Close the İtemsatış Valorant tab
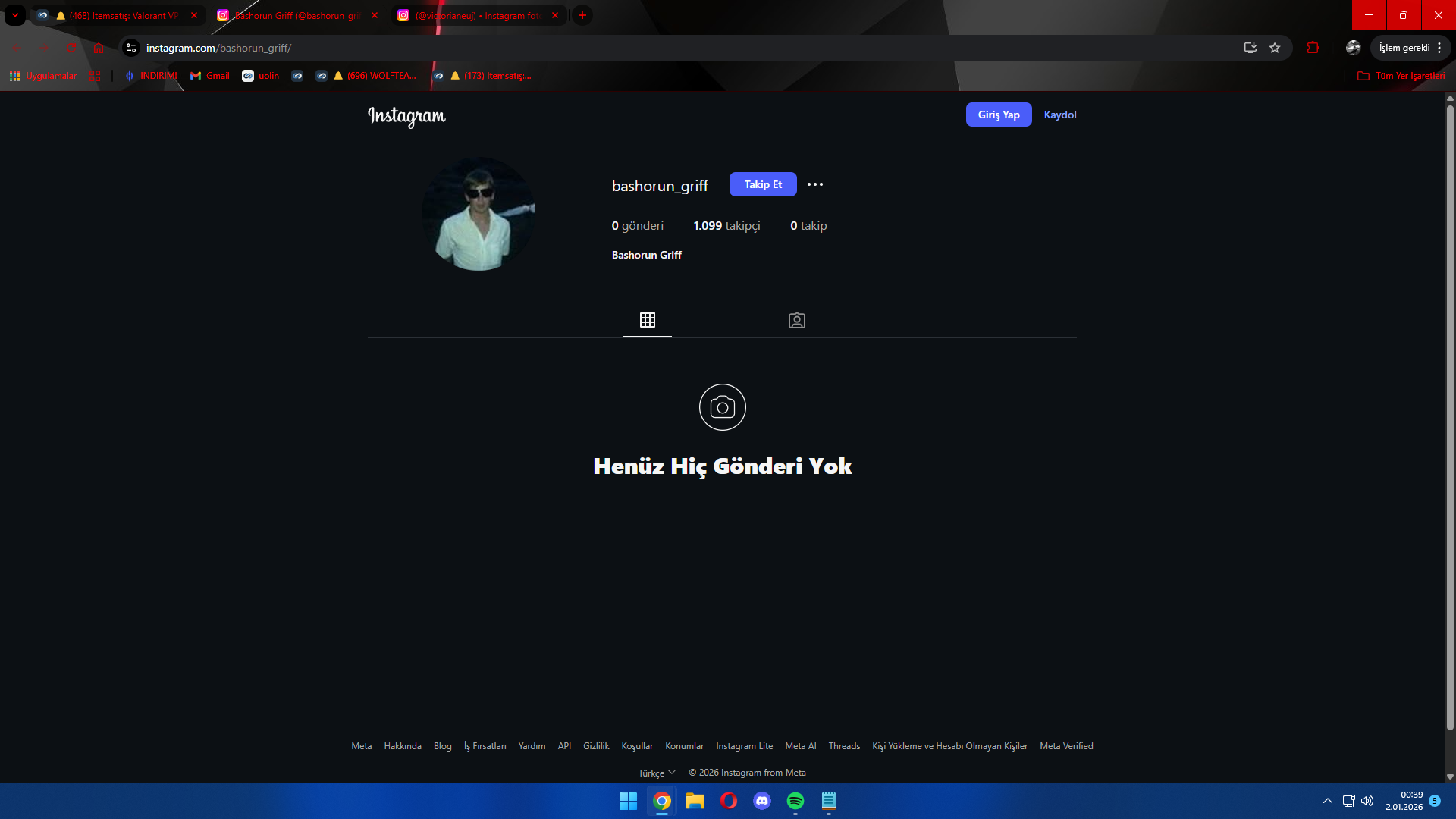The height and width of the screenshot is (819, 1456). (194, 15)
